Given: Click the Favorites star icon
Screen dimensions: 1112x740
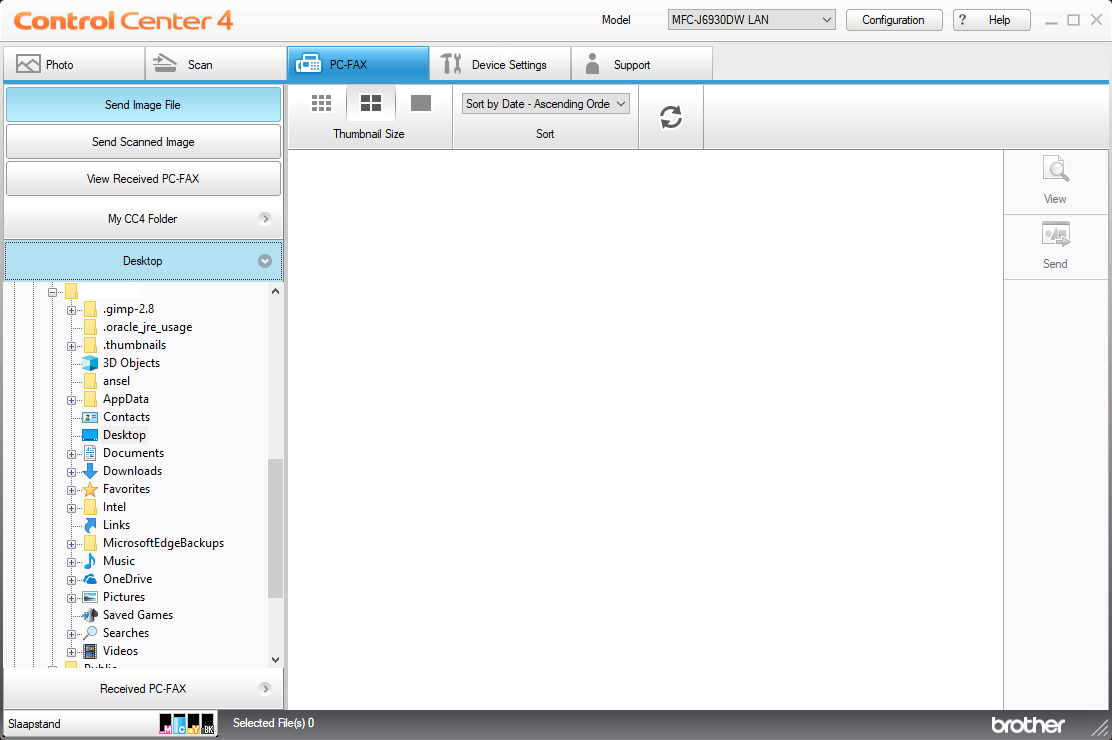Looking at the screenshot, I should tap(90, 489).
